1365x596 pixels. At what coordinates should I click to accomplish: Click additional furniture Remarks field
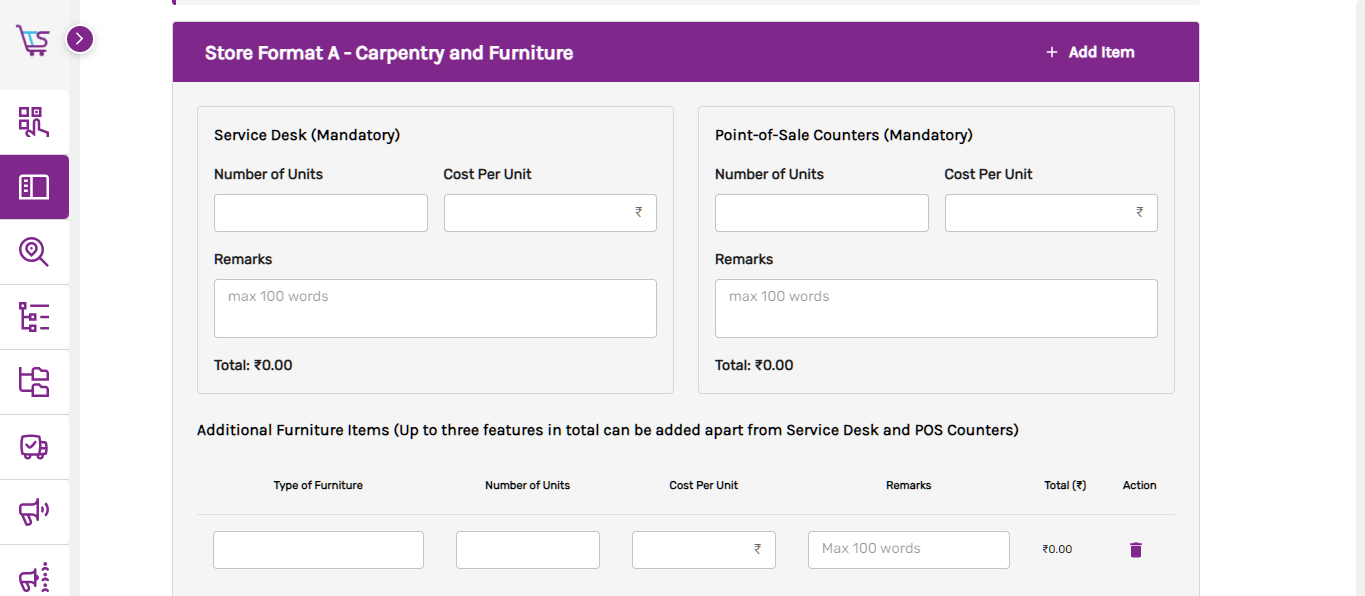point(908,550)
